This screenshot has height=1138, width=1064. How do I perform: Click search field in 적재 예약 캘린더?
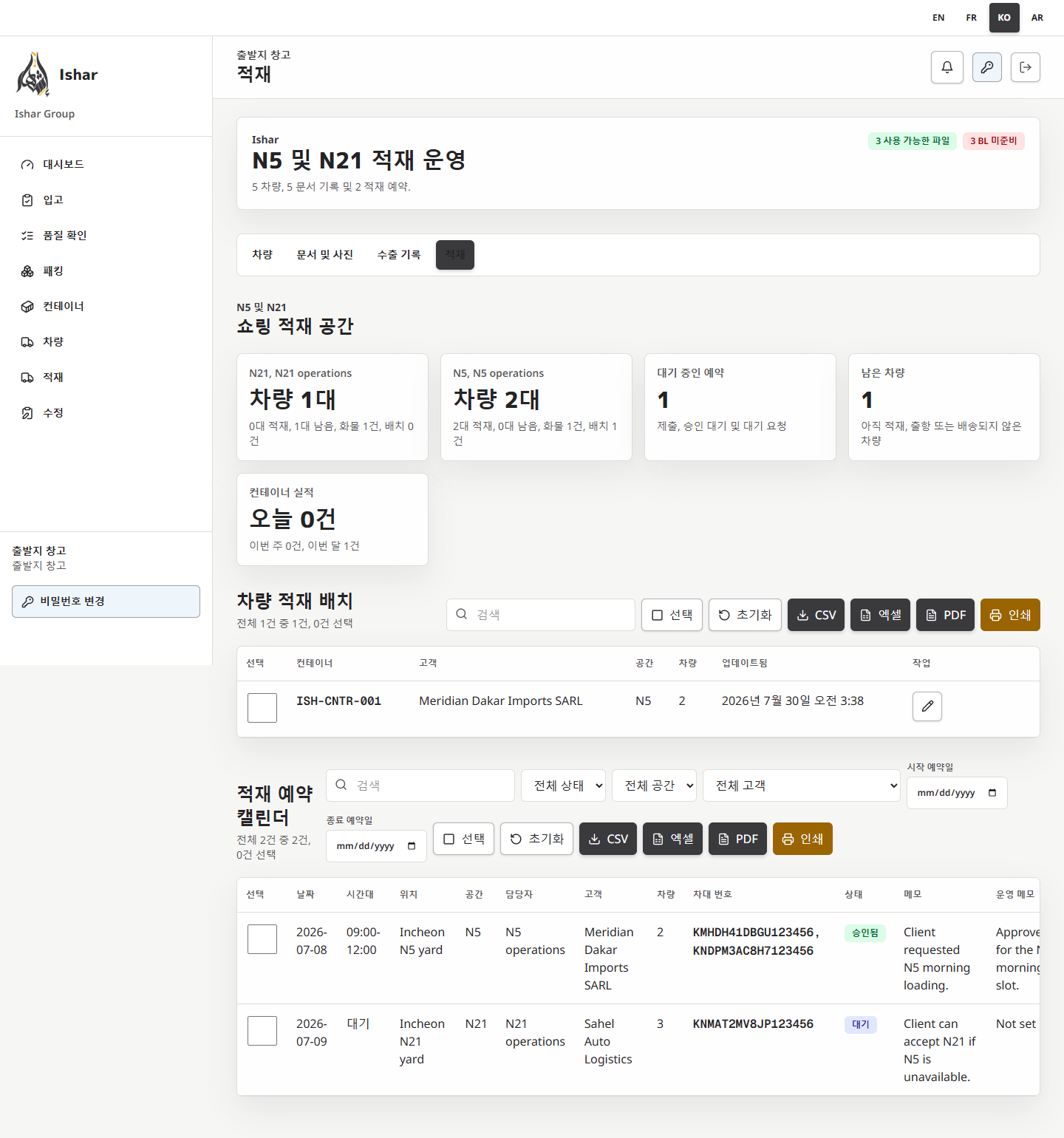(x=420, y=786)
